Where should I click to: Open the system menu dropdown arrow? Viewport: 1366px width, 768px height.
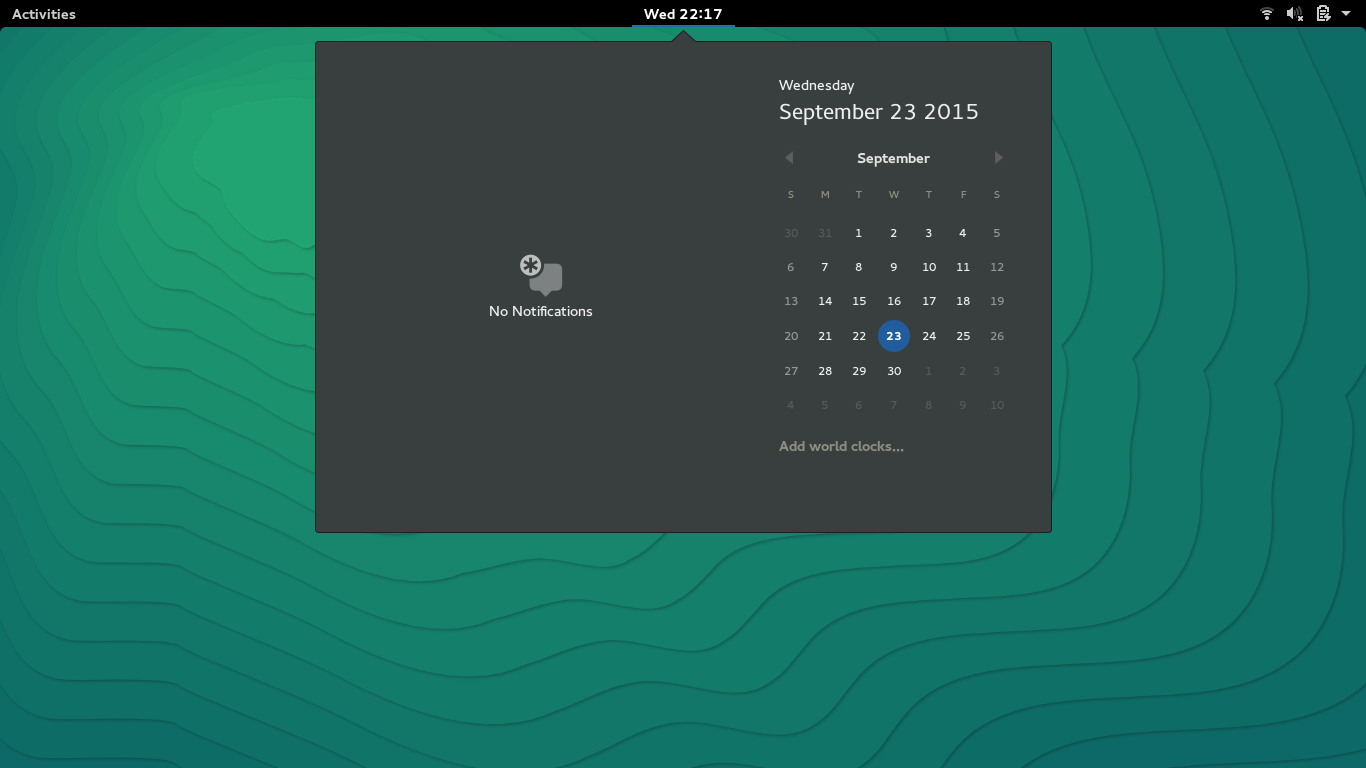pos(1346,14)
